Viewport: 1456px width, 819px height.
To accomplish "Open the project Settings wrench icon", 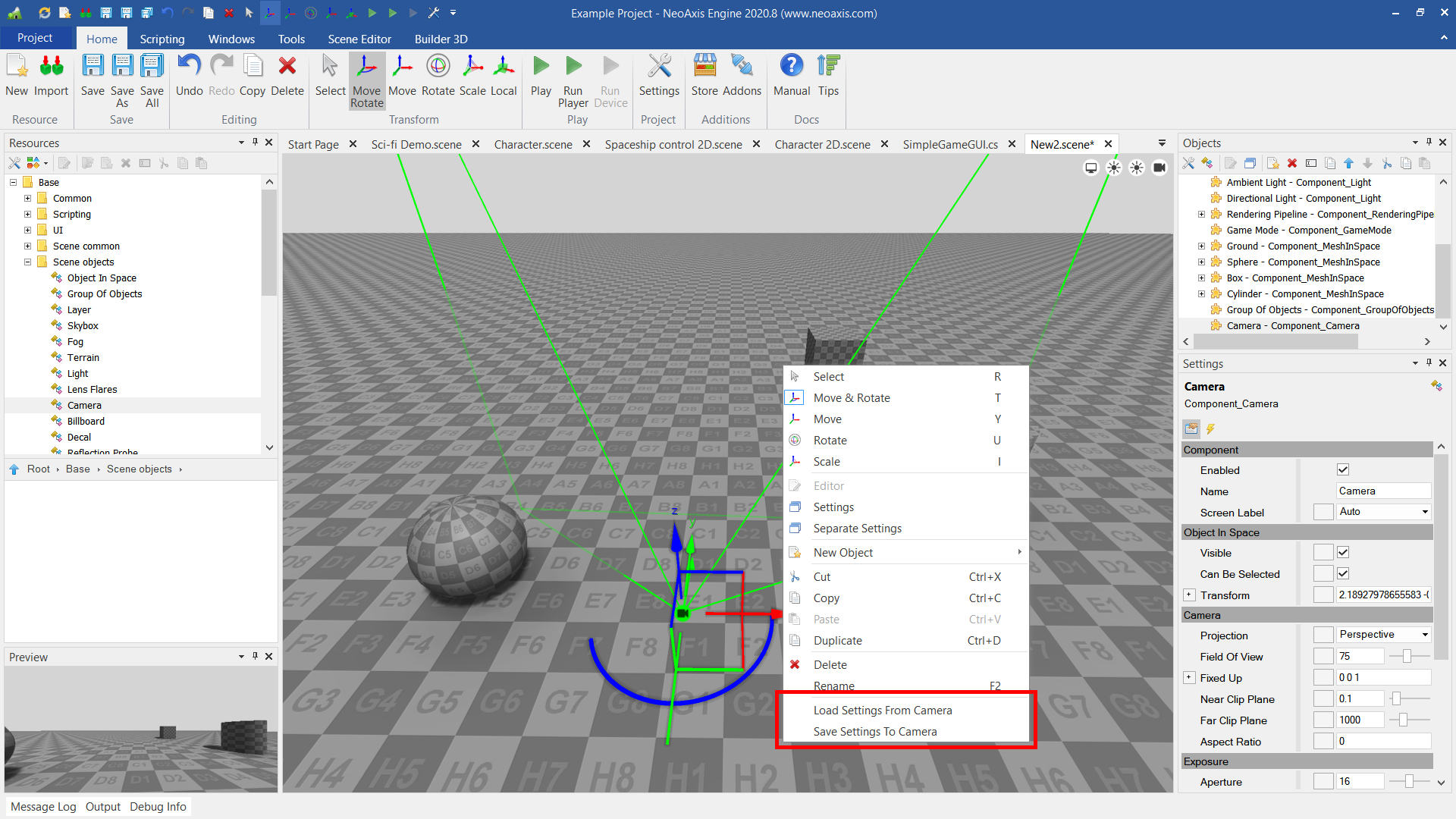I will pos(658,76).
